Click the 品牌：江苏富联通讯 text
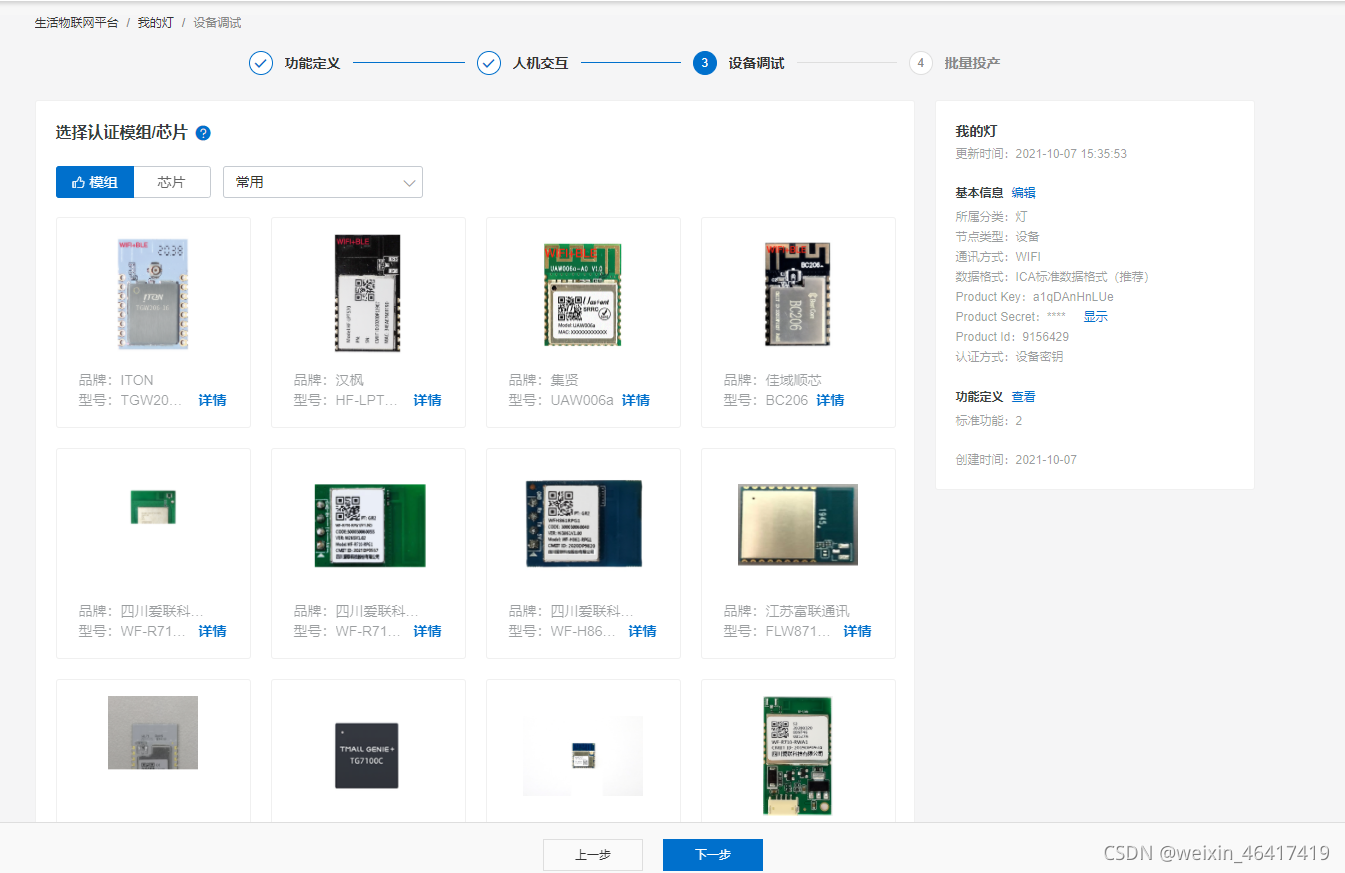The height and width of the screenshot is (873, 1345). click(786, 611)
